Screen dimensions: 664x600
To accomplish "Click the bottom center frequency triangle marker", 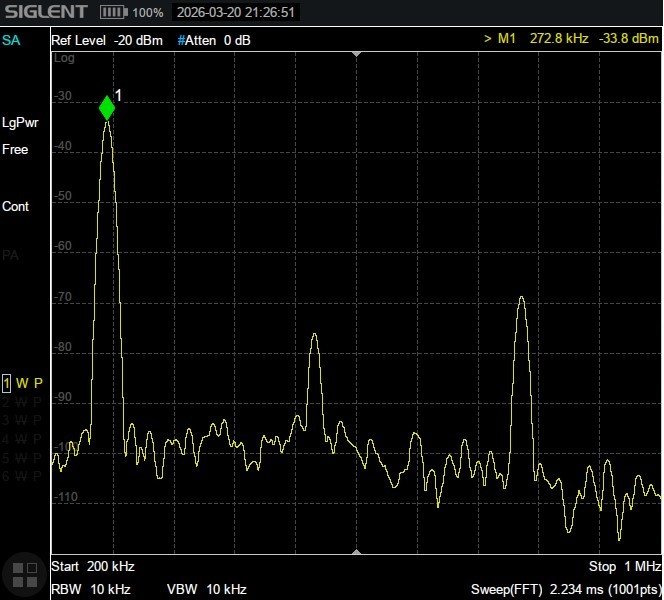I will 357,552.
